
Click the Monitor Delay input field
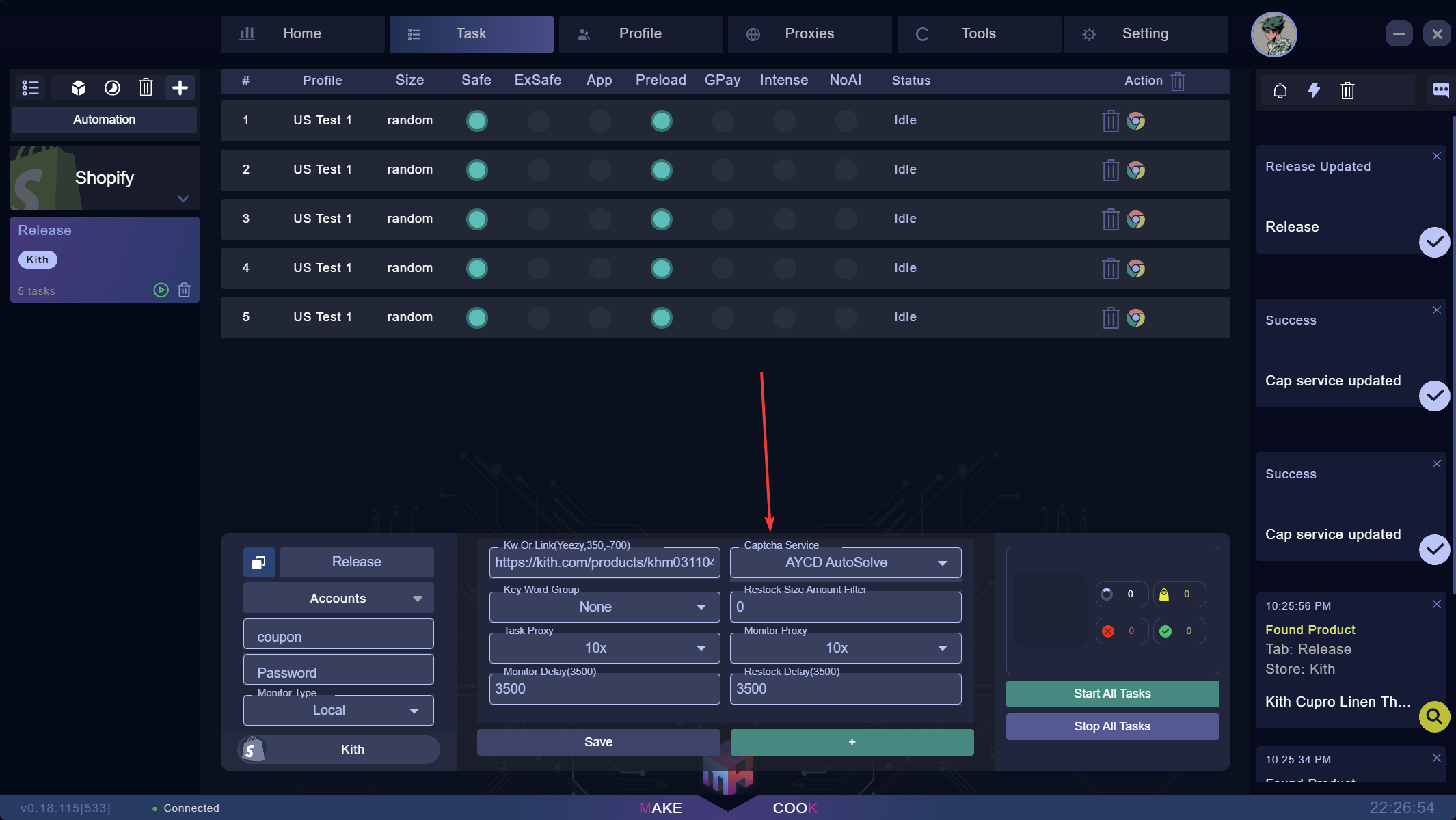pos(604,689)
